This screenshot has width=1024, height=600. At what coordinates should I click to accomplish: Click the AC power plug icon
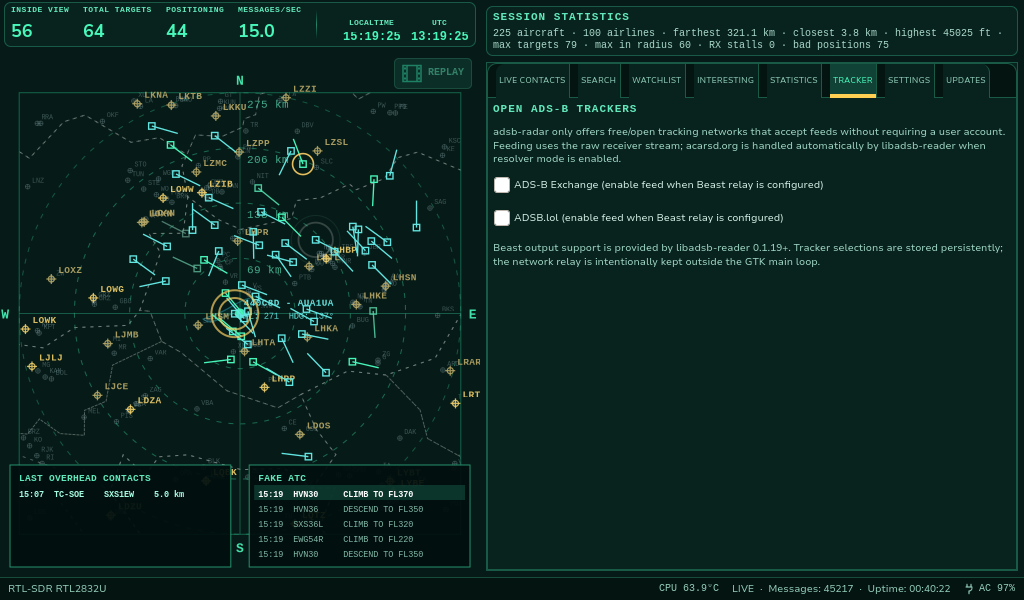click(968, 588)
